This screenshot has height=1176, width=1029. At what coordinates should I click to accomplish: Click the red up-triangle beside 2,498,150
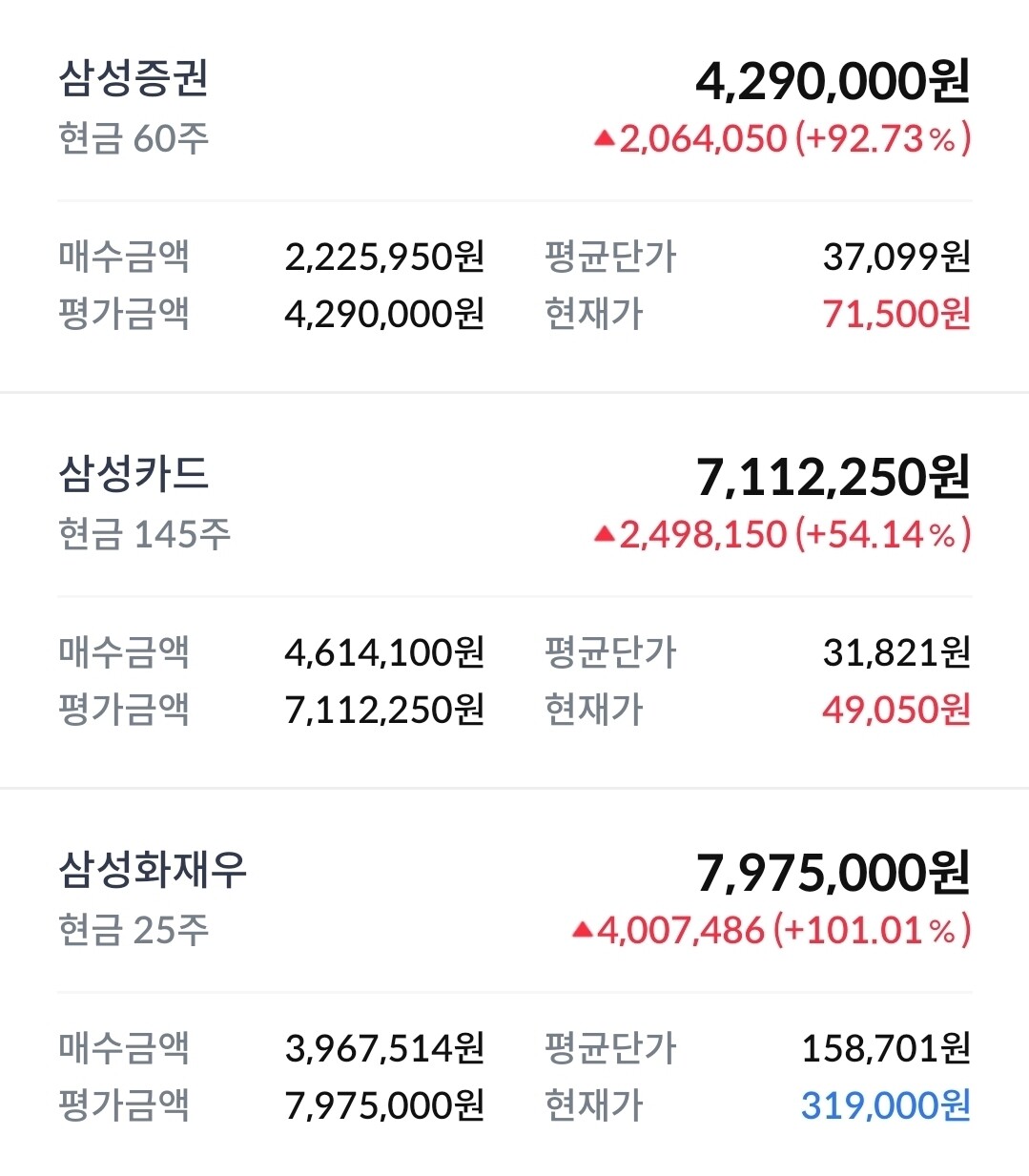(x=604, y=535)
